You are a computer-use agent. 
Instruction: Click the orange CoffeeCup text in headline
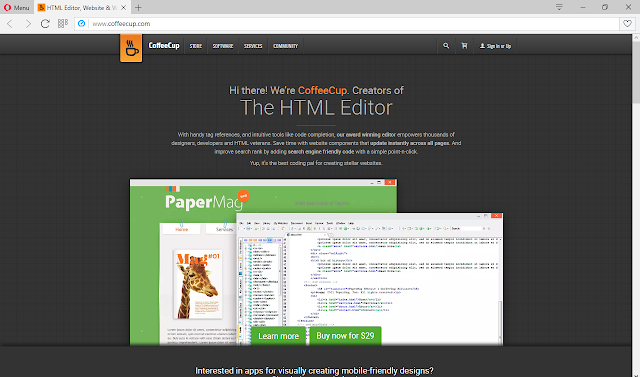click(323, 90)
